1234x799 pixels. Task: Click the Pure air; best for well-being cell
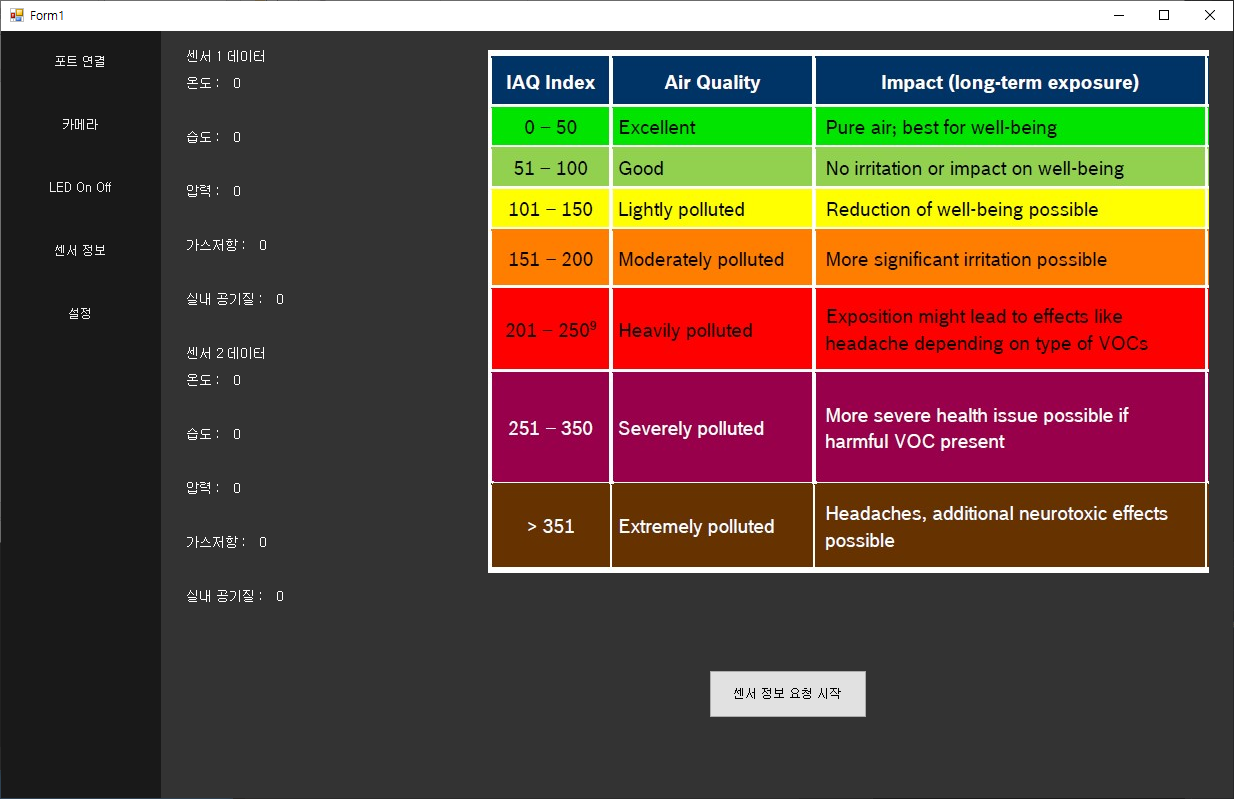(x=1010, y=127)
